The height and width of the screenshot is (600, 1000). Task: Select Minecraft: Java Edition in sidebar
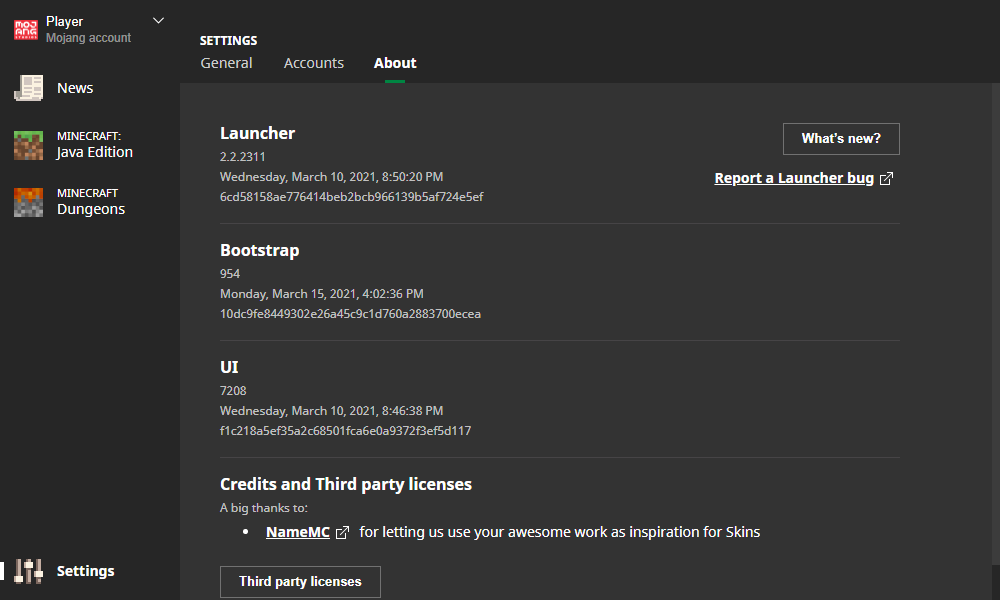click(x=95, y=145)
